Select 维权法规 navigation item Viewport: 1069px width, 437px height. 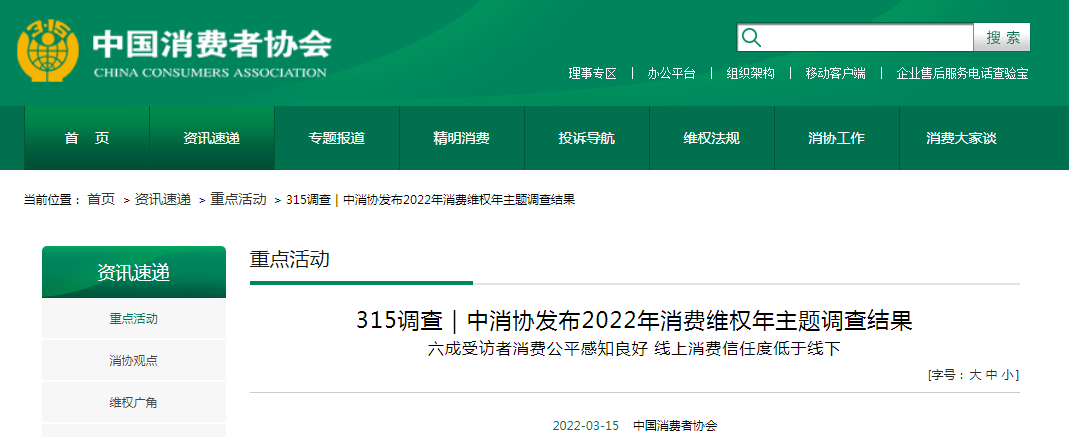(712, 138)
